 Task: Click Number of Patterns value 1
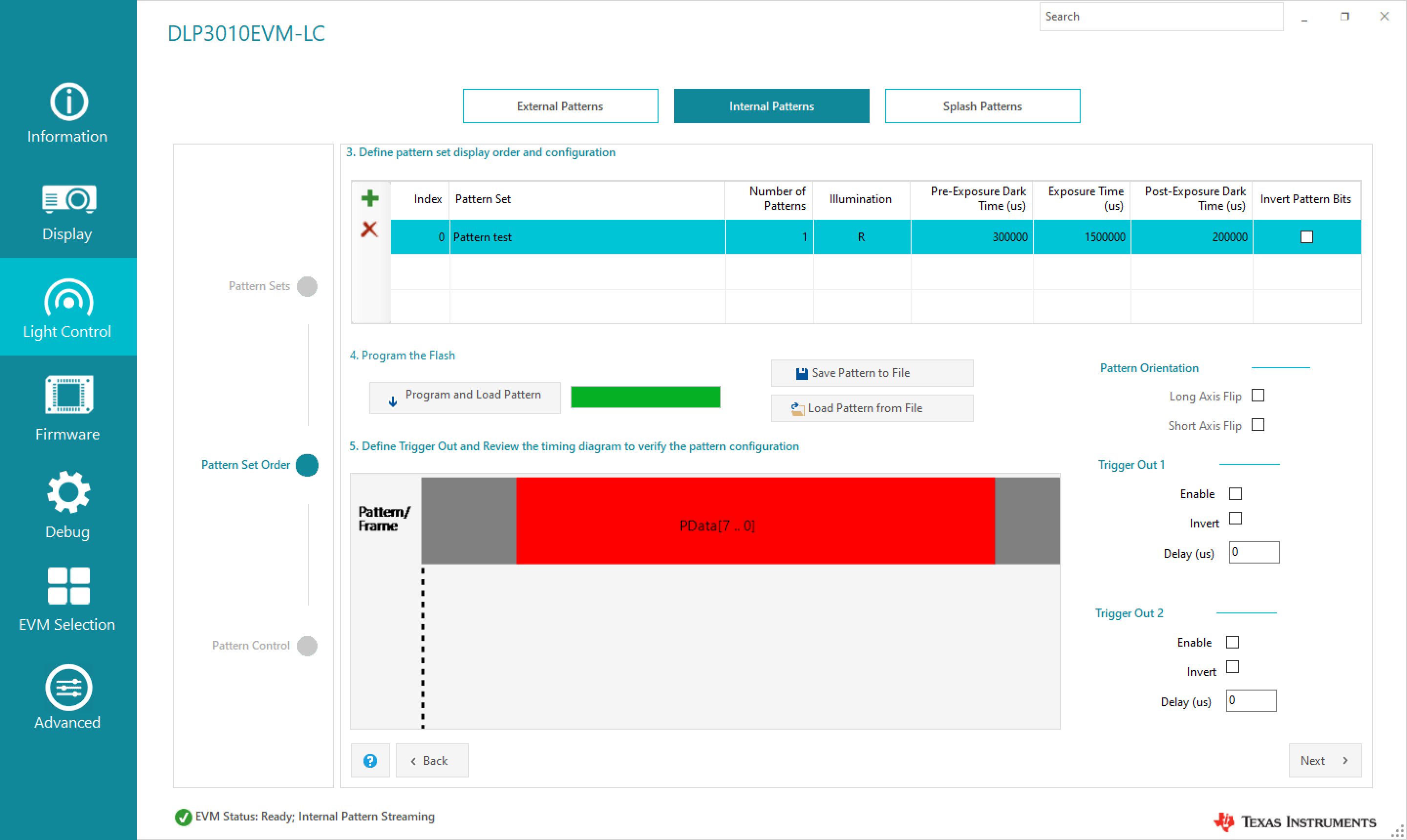pos(769,237)
